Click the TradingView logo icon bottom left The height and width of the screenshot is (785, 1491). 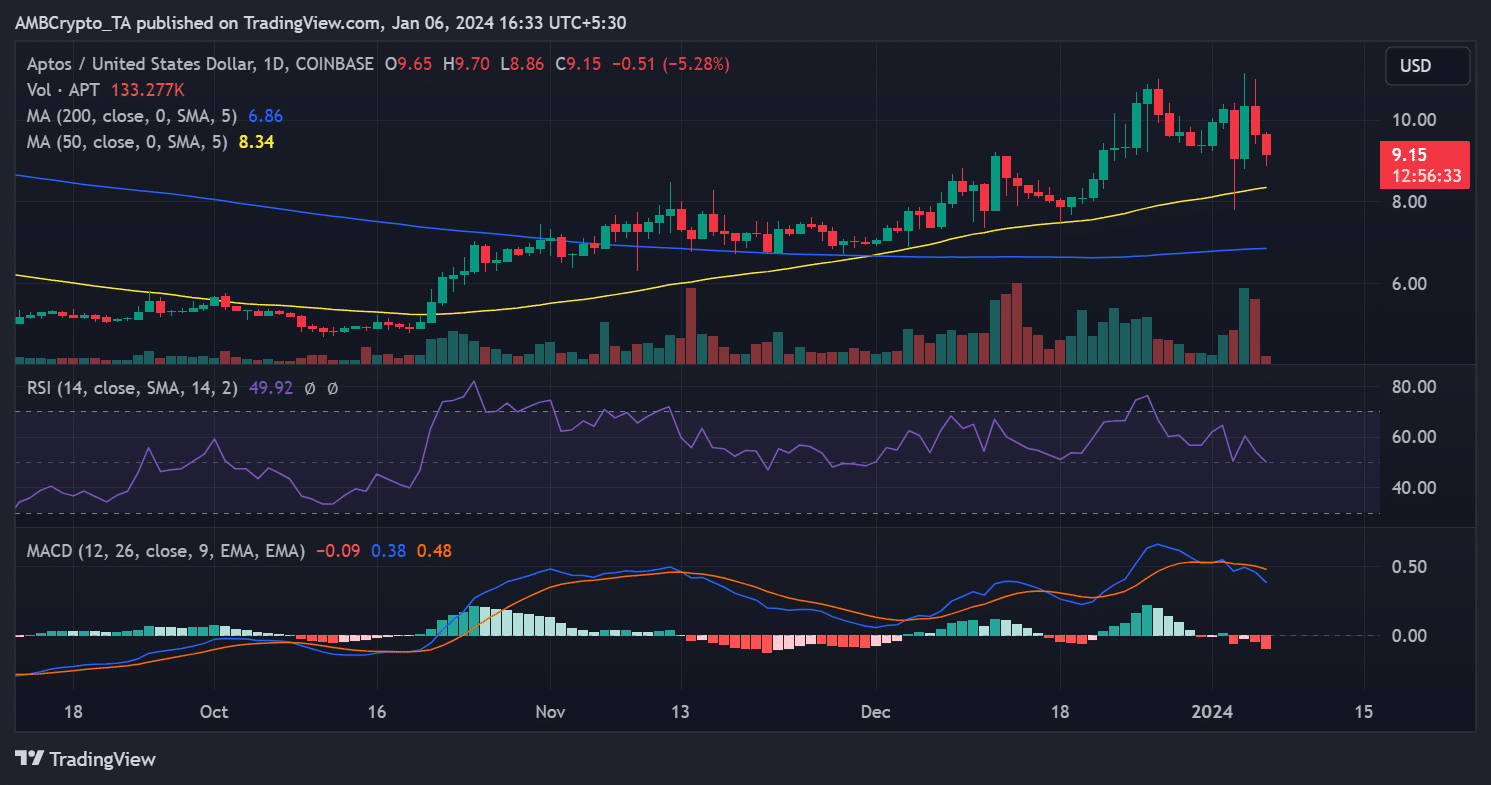click(31, 760)
